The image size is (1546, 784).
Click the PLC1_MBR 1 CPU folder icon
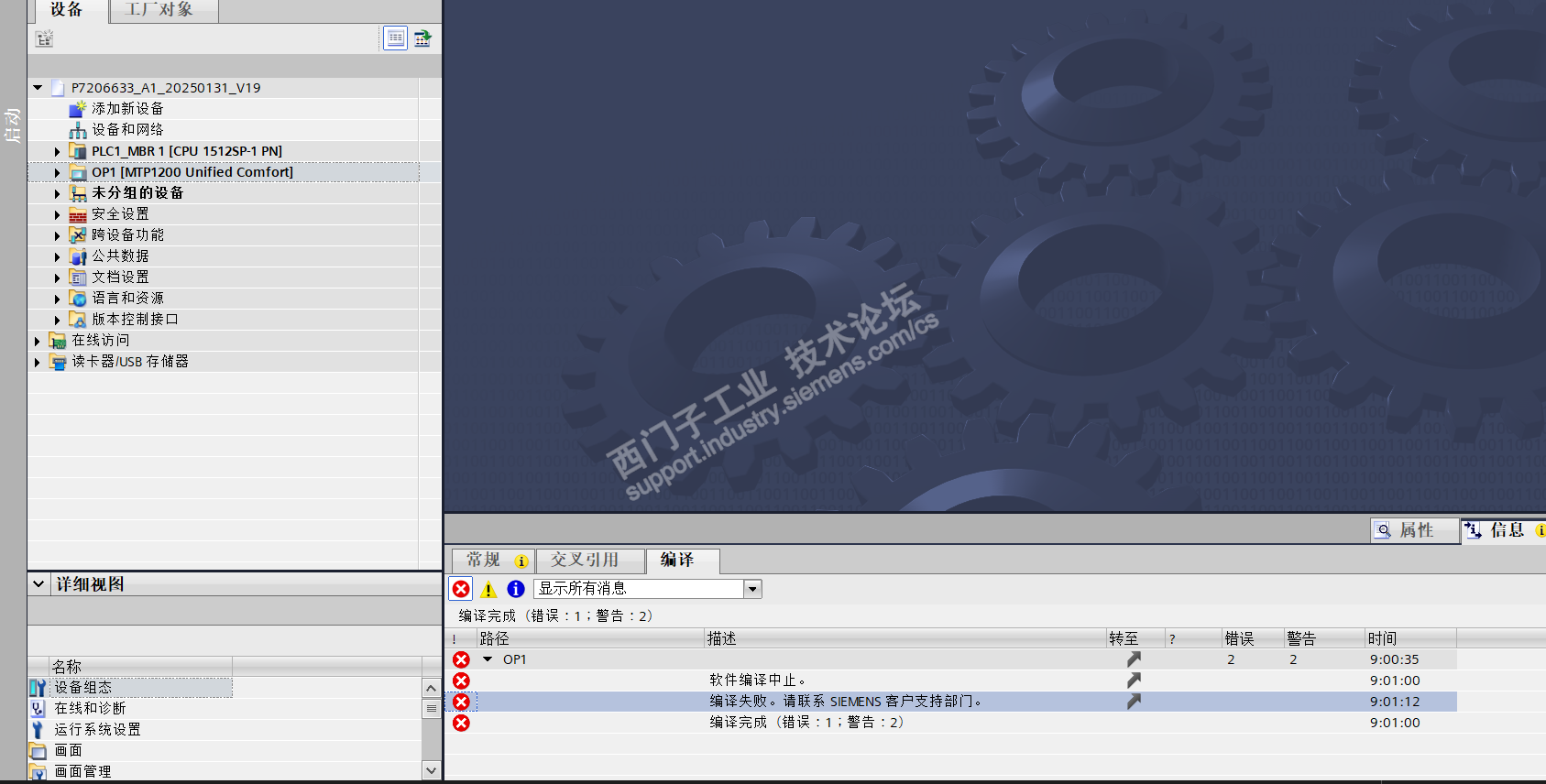78,151
